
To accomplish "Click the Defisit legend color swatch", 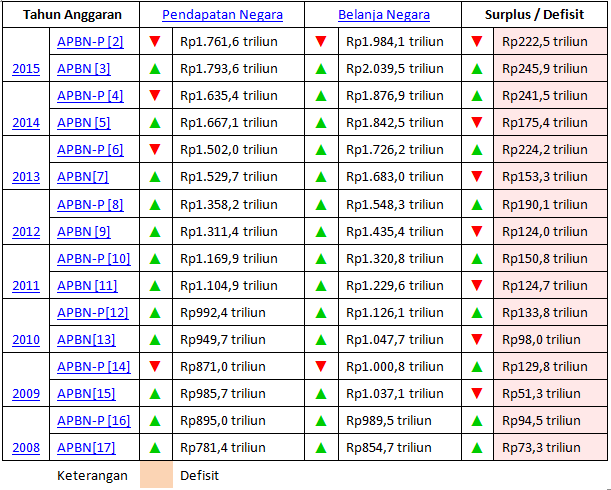I will pos(155,475).
